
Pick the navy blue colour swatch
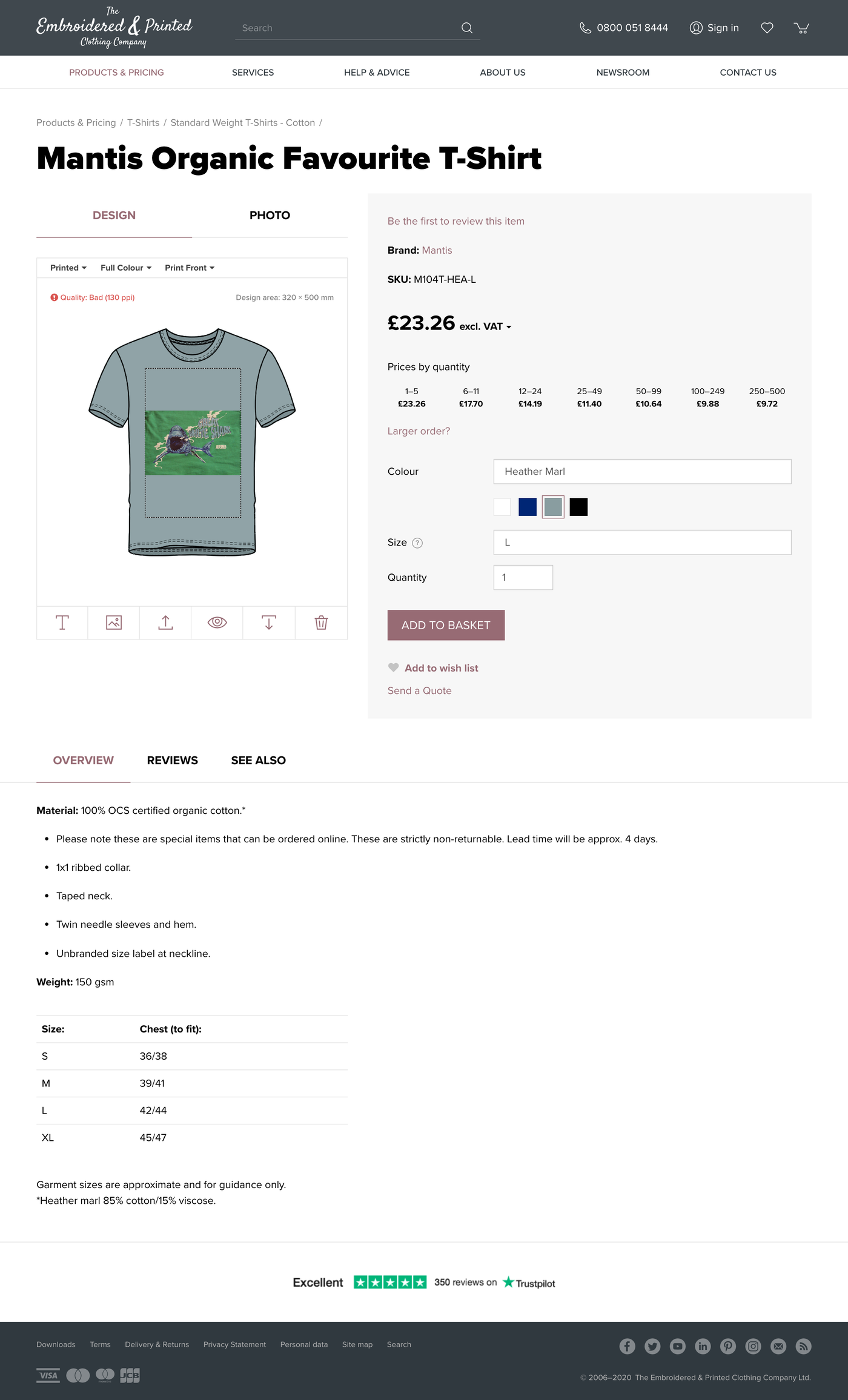coord(528,507)
